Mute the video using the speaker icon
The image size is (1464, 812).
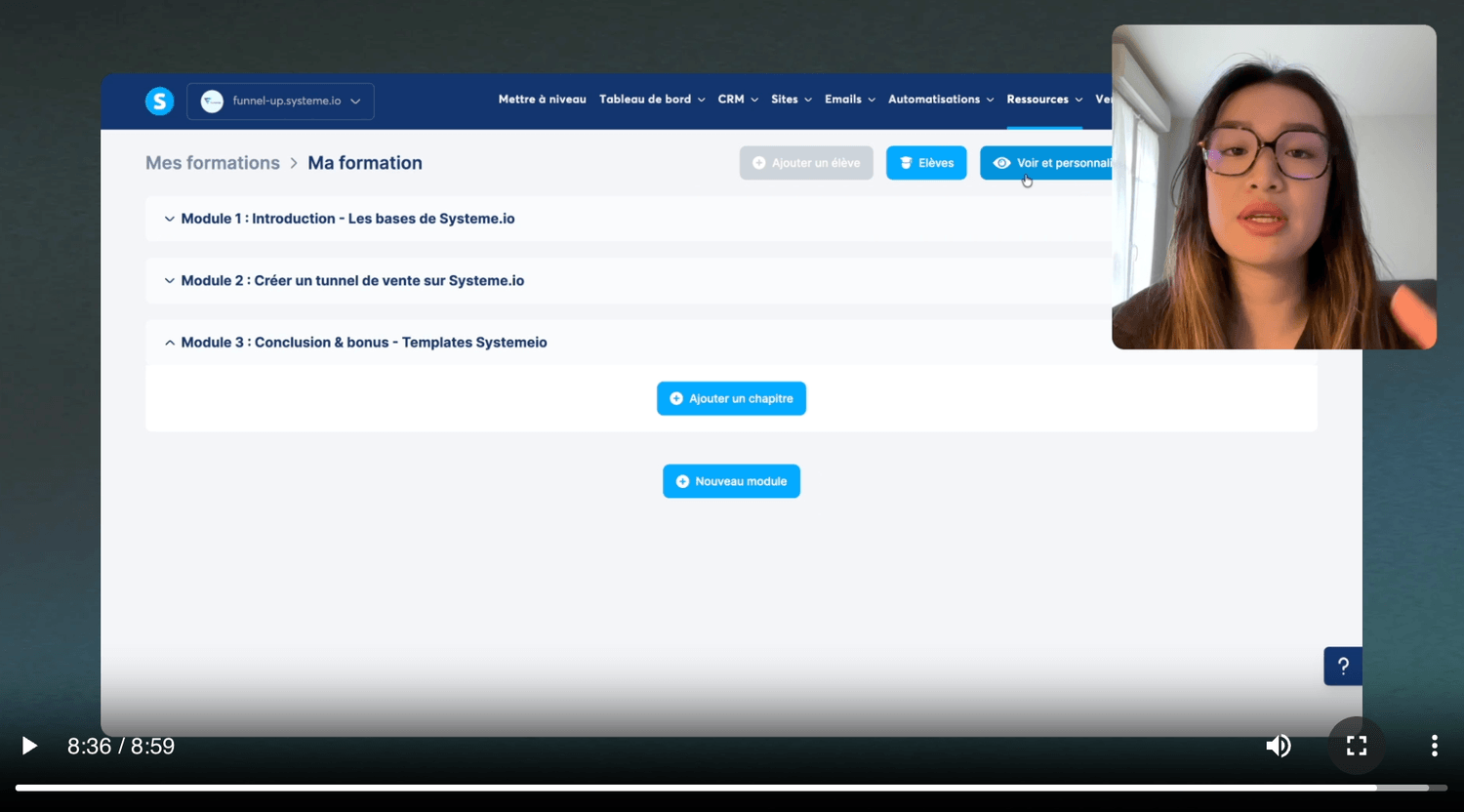(x=1278, y=746)
